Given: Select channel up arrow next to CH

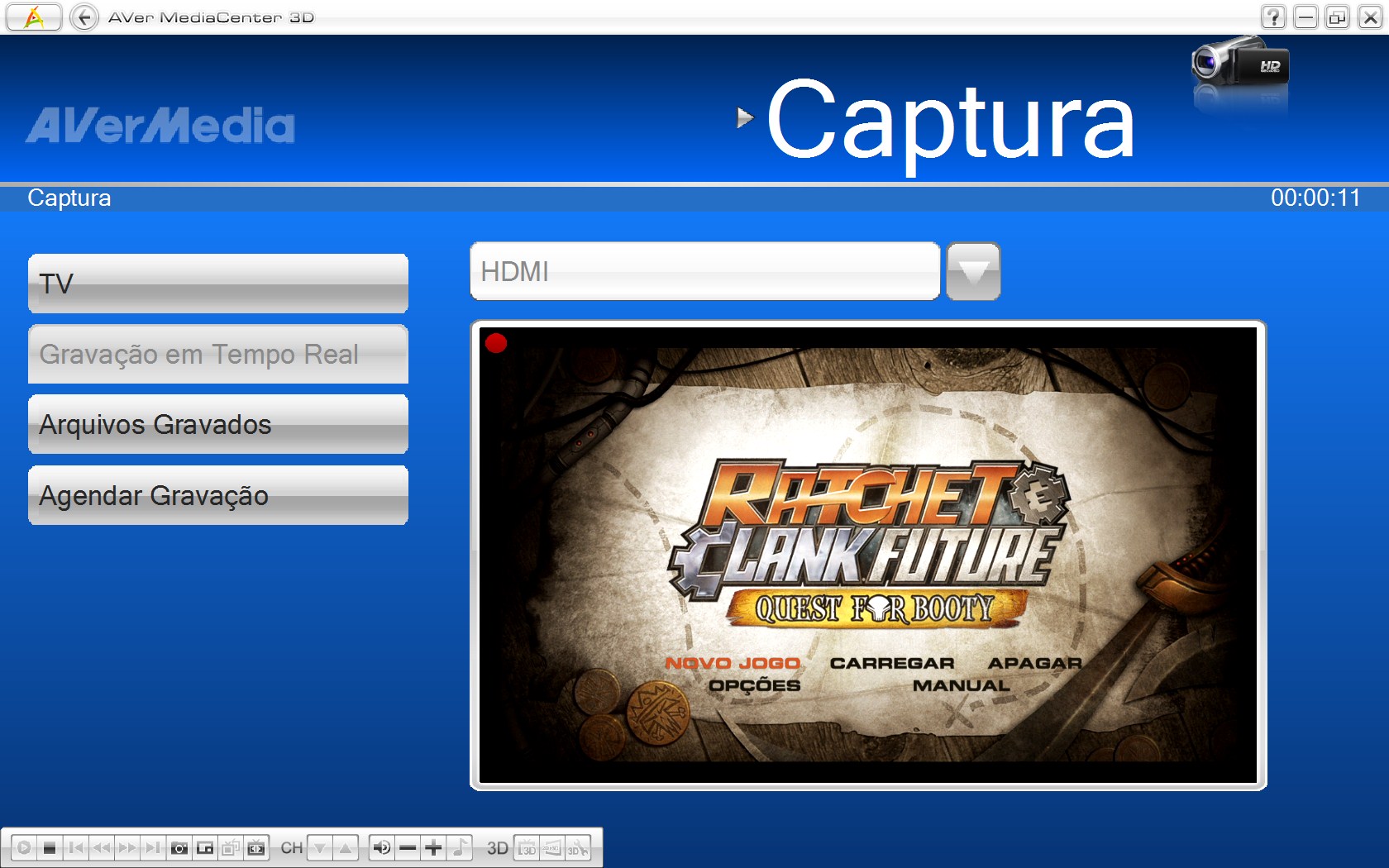Looking at the screenshot, I should point(346,847).
